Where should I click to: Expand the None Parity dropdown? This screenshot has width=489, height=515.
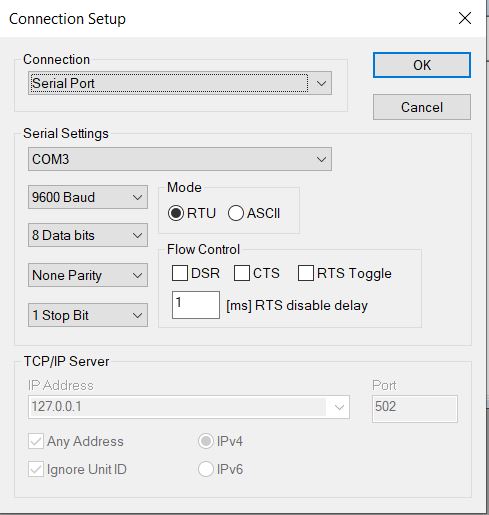tap(88, 275)
